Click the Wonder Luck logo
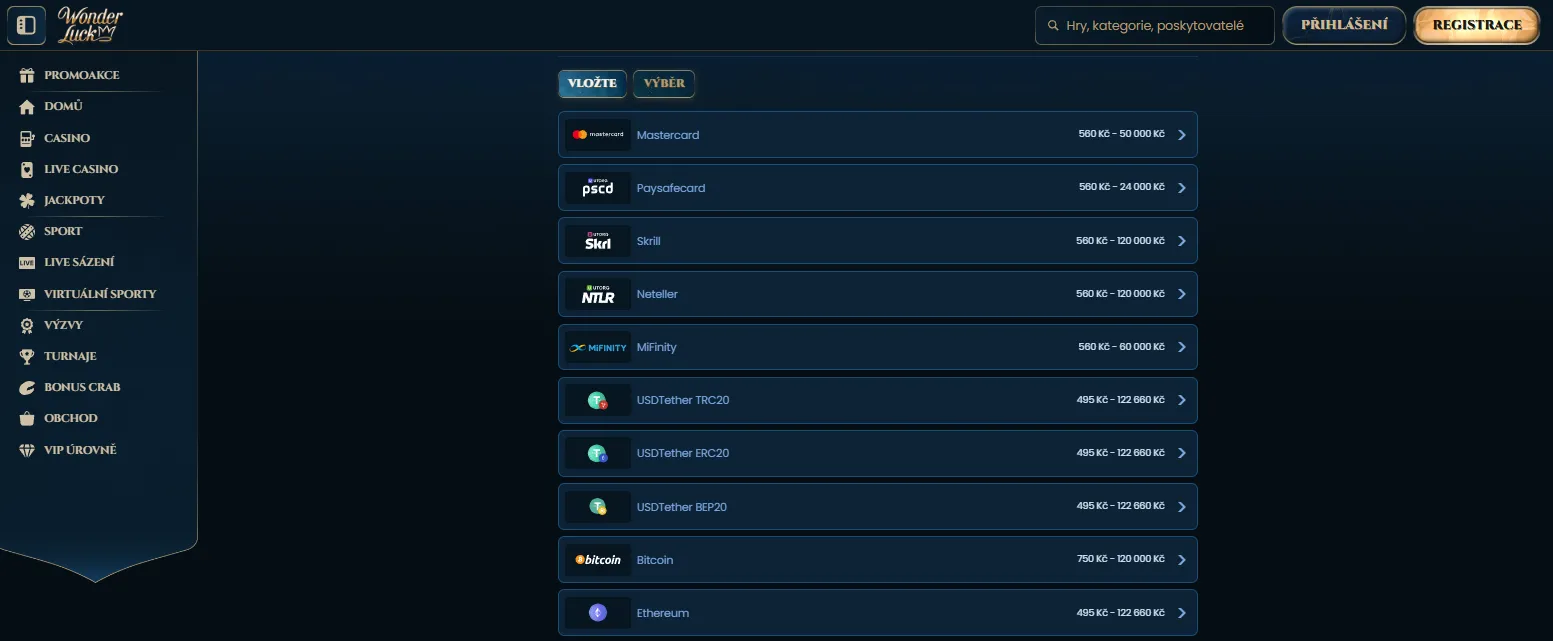The height and width of the screenshot is (641, 1553). coord(90,25)
